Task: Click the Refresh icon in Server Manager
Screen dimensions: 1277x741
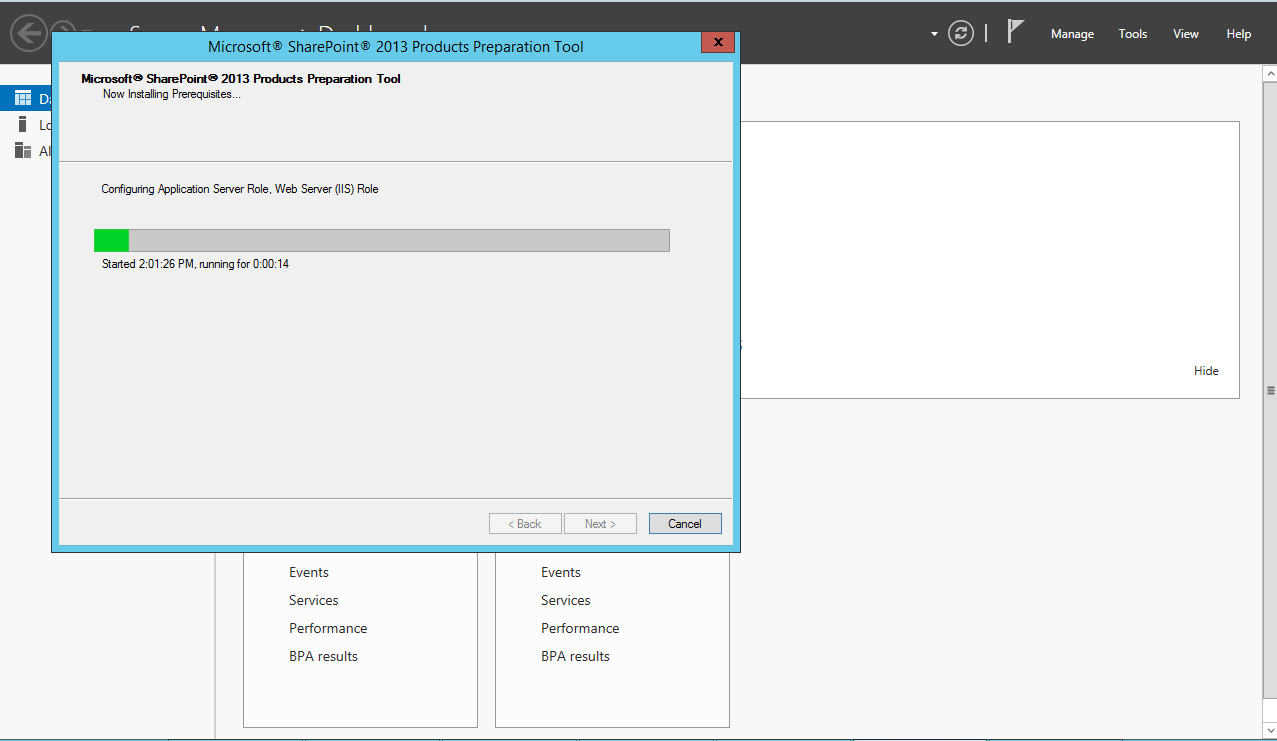Action: [x=960, y=32]
